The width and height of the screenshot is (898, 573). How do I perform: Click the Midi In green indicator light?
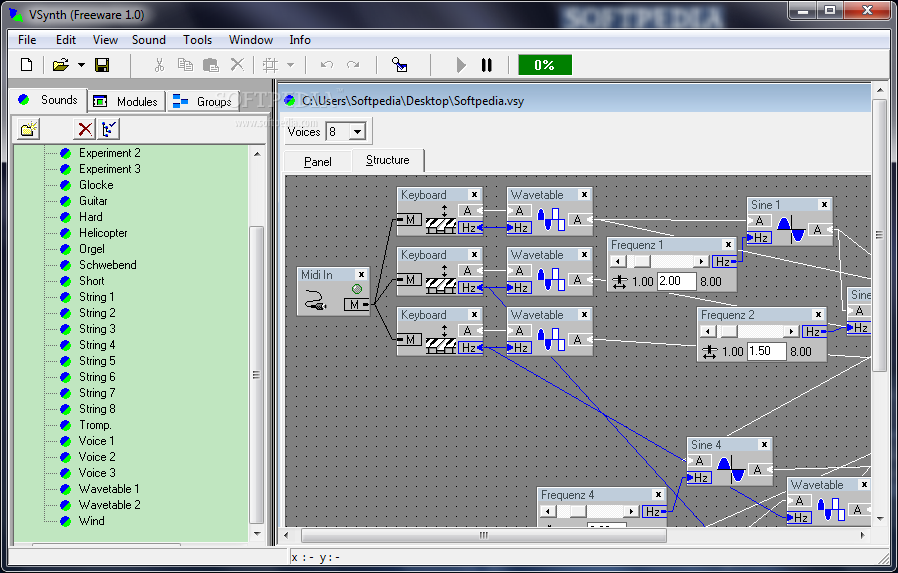click(357, 289)
